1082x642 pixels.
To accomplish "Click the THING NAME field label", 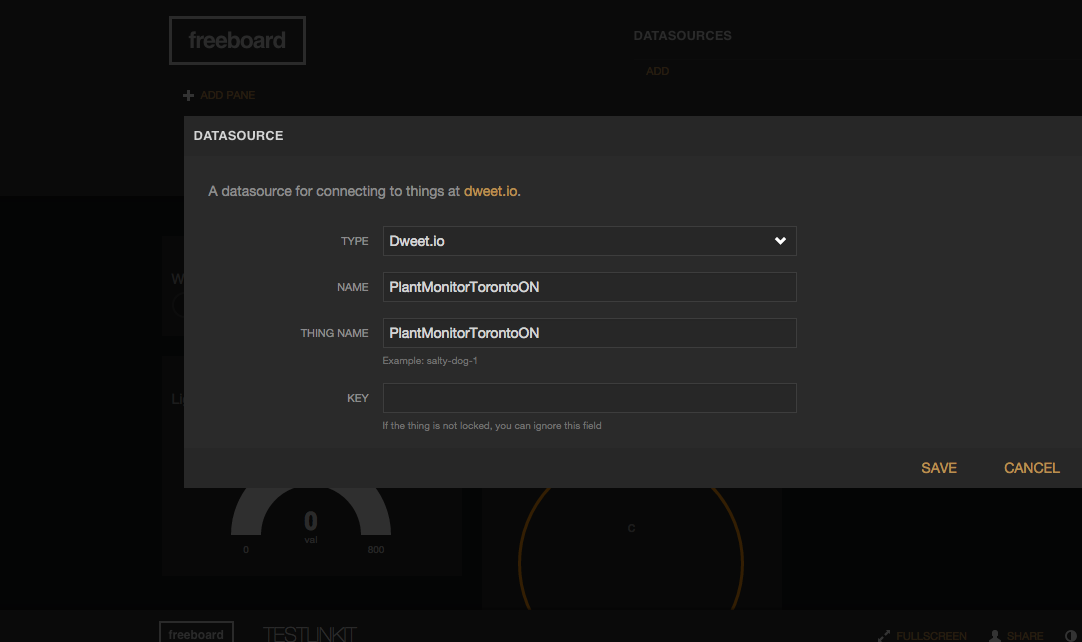I will (335, 333).
